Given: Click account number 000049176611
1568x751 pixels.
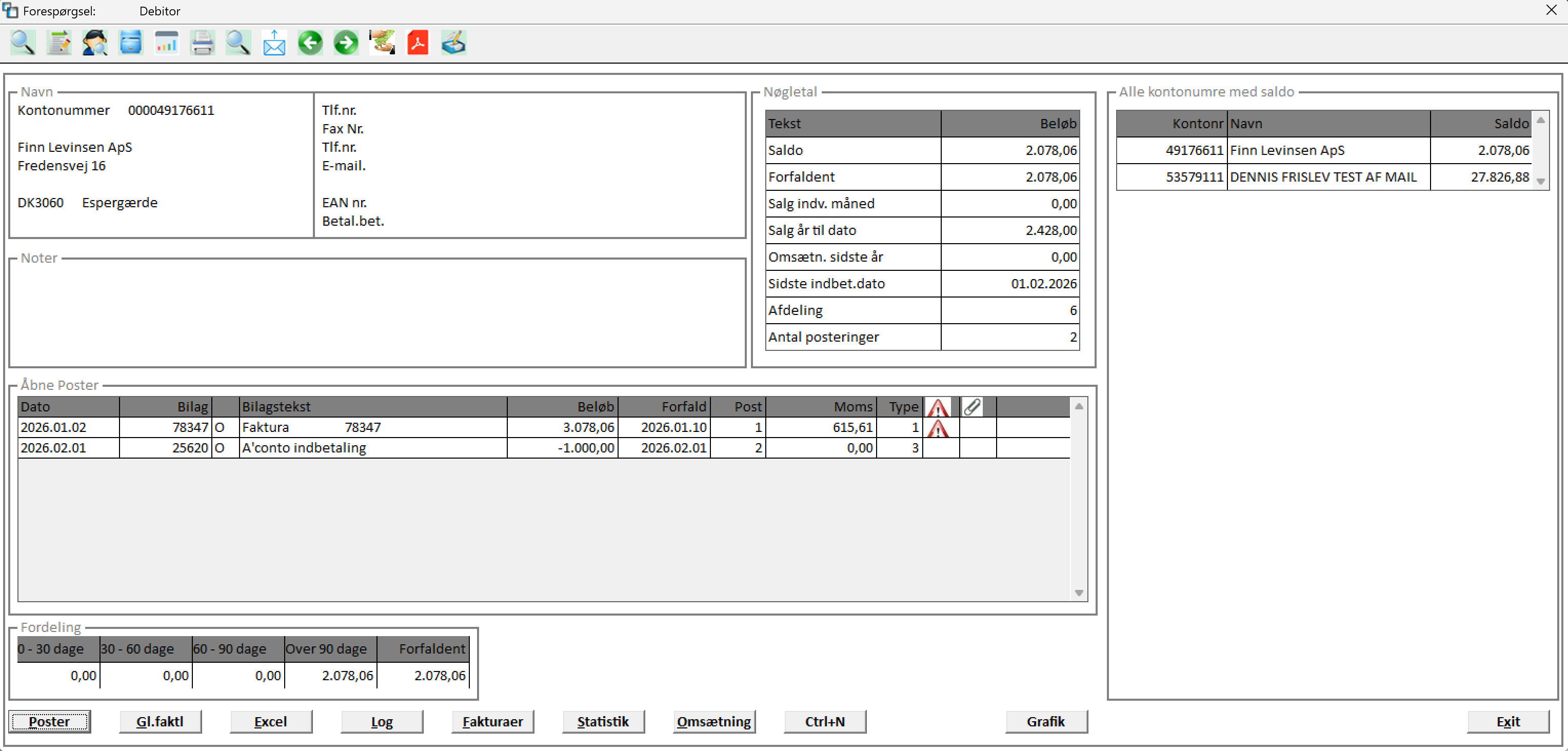Looking at the screenshot, I should click(x=171, y=110).
